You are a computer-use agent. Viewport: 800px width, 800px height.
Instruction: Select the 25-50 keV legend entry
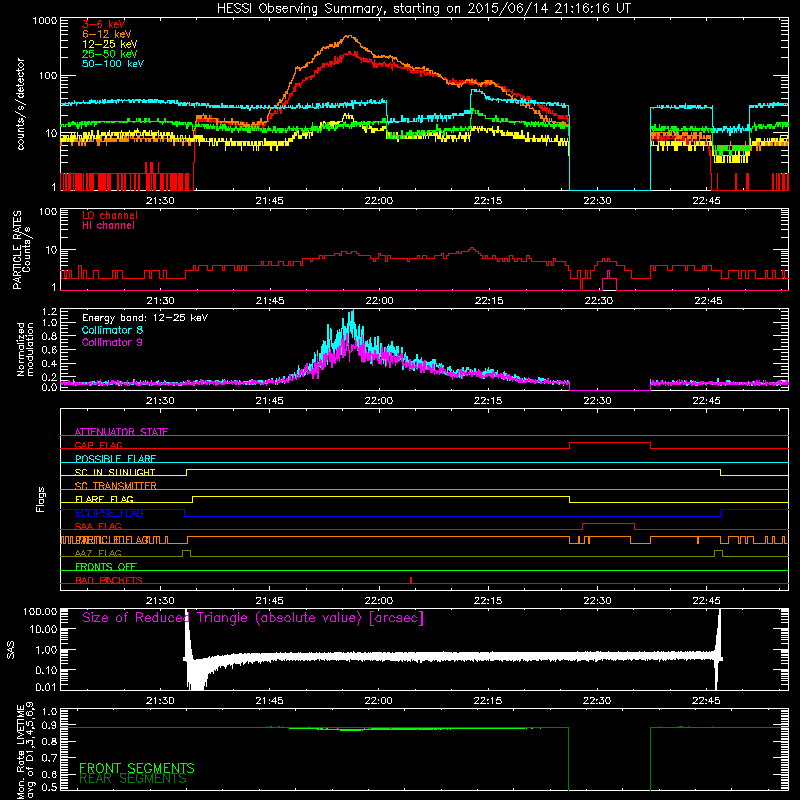point(109,54)
